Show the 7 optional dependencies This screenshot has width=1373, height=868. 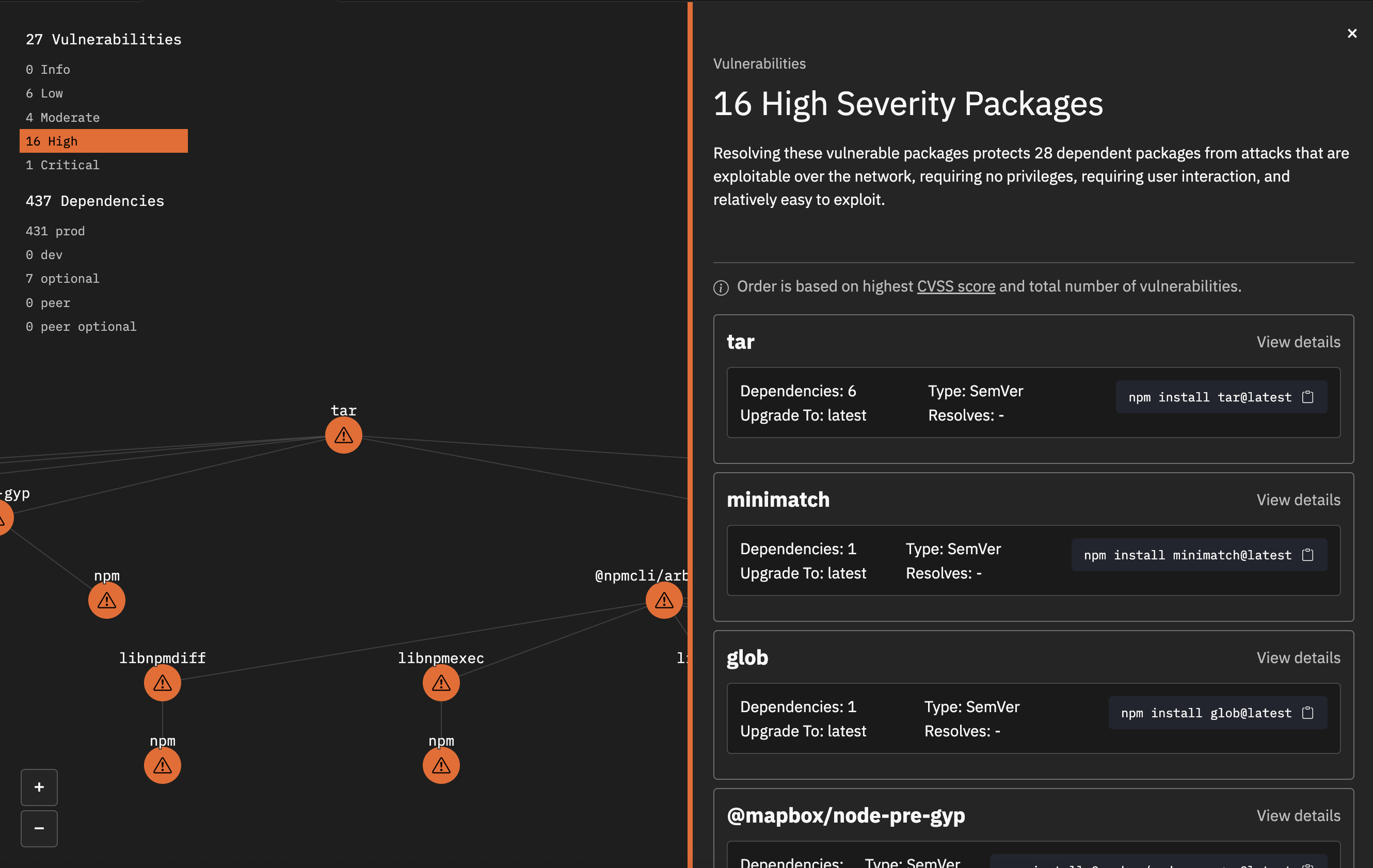click(x=62, y=279)
